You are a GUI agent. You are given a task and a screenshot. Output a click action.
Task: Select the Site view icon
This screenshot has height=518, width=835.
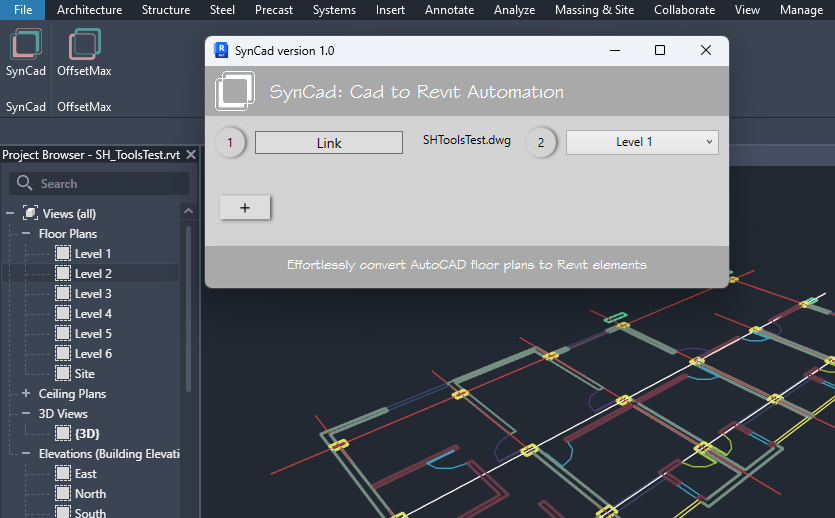(63, 373)
